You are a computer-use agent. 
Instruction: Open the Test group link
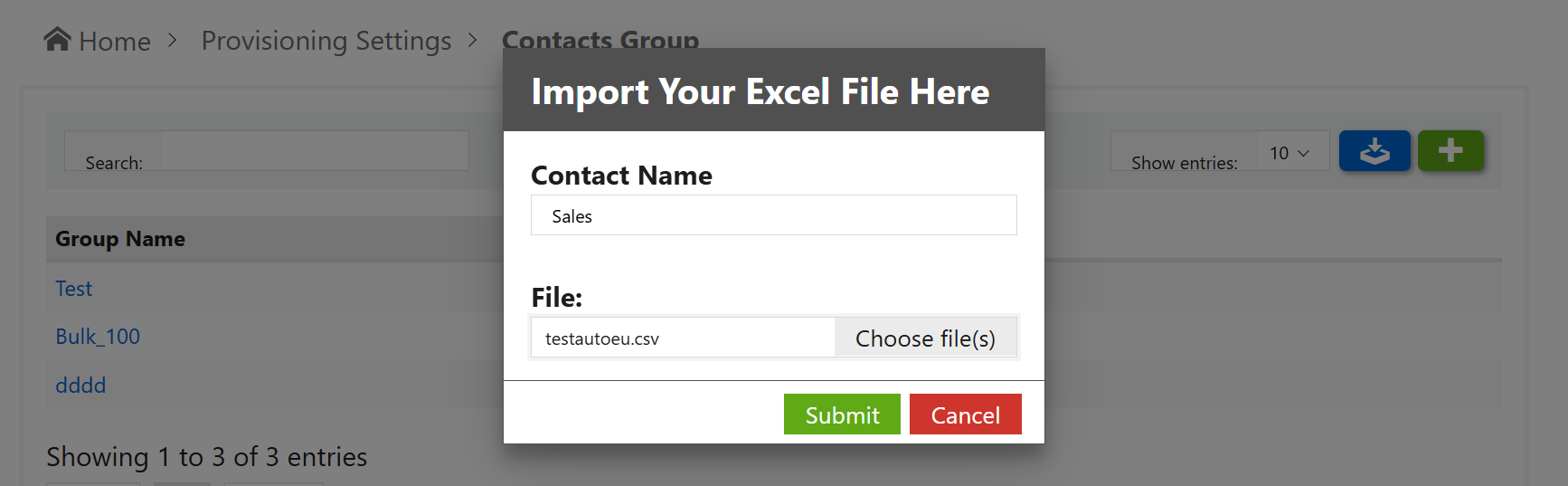click(x=74, y=289)
